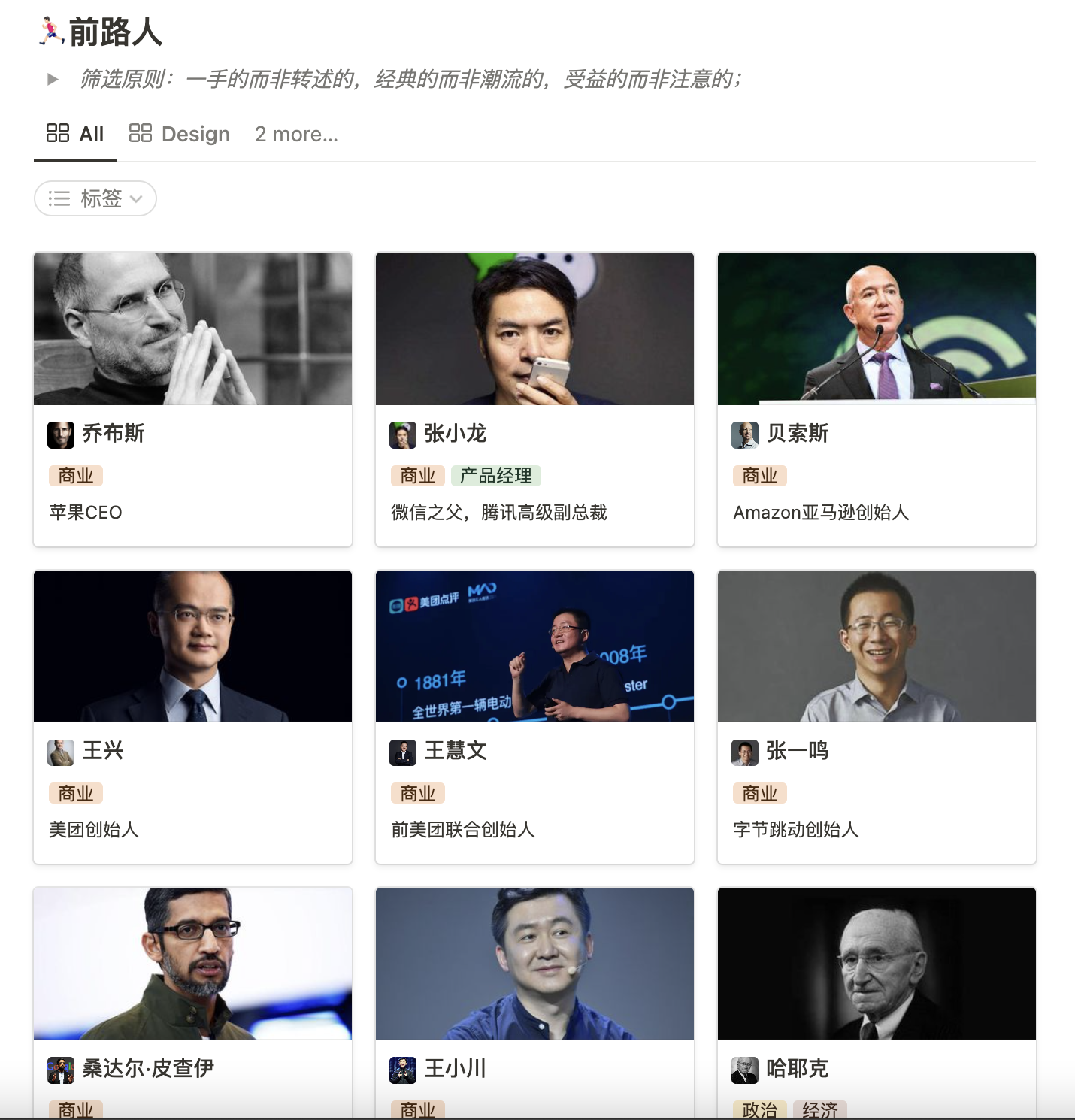This screenshot has height=1120, width=1075.
Task: Click the runner emoji page icon
Action: (51, 32)
